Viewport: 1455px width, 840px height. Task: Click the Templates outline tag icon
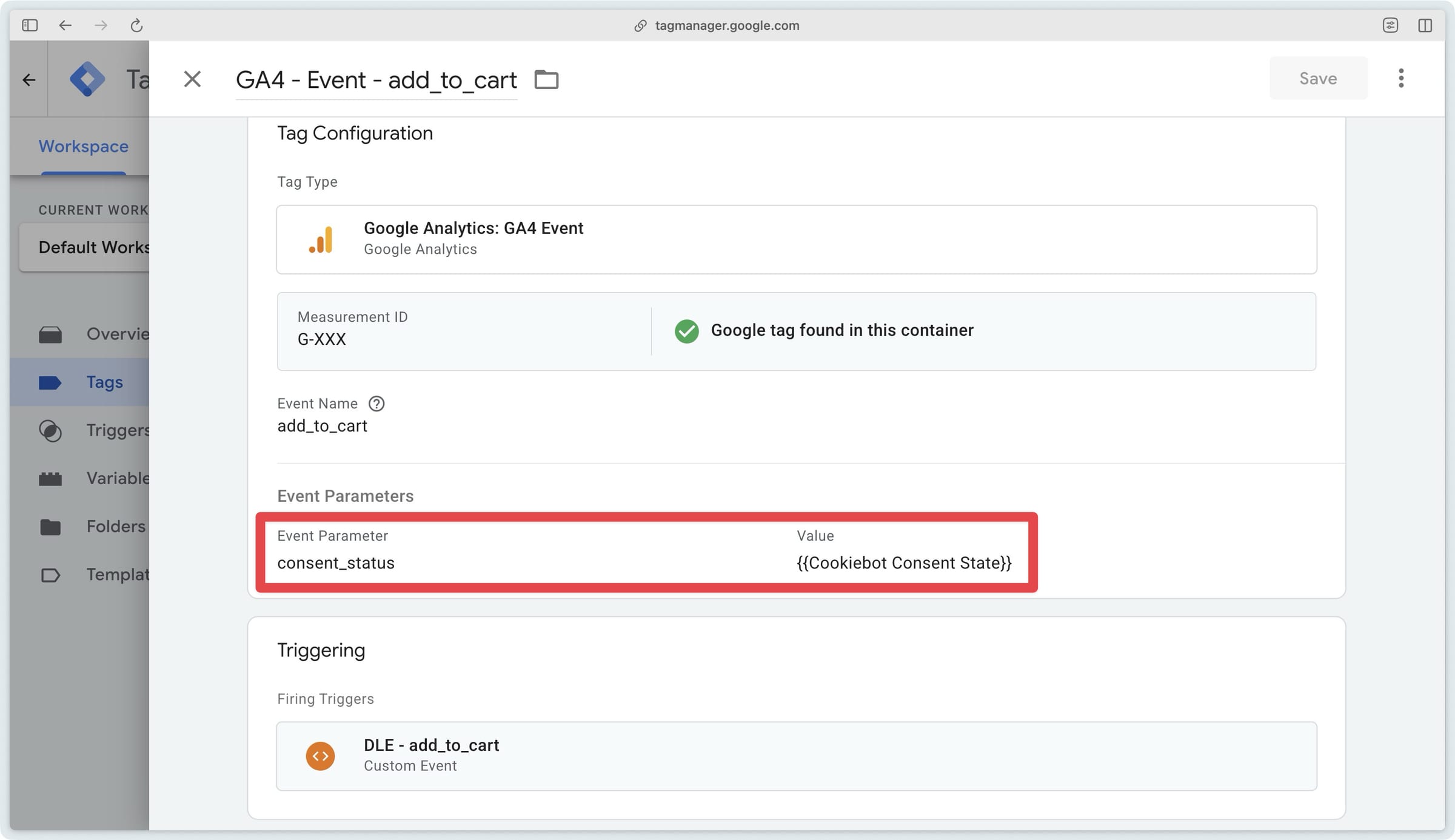(x=50, y=575)
